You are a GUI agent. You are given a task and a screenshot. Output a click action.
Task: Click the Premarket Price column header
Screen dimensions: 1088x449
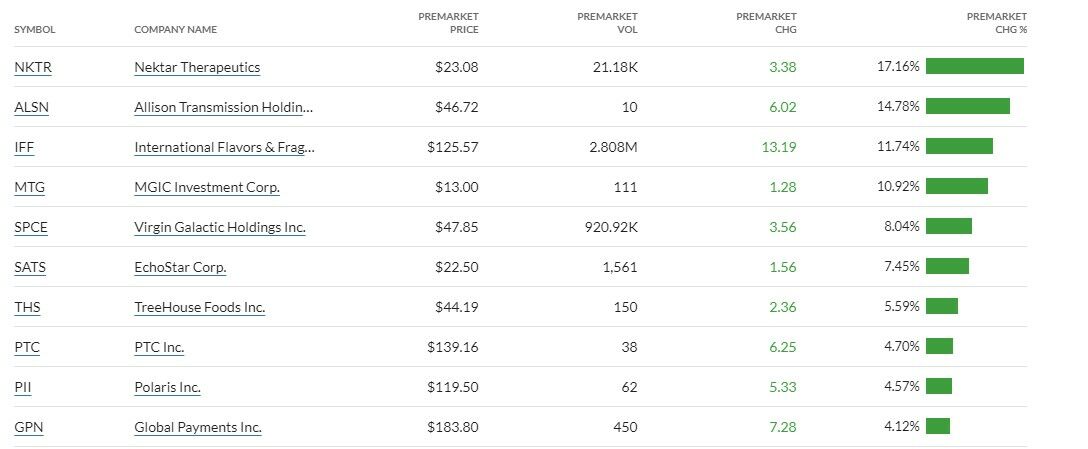(448, 22)
